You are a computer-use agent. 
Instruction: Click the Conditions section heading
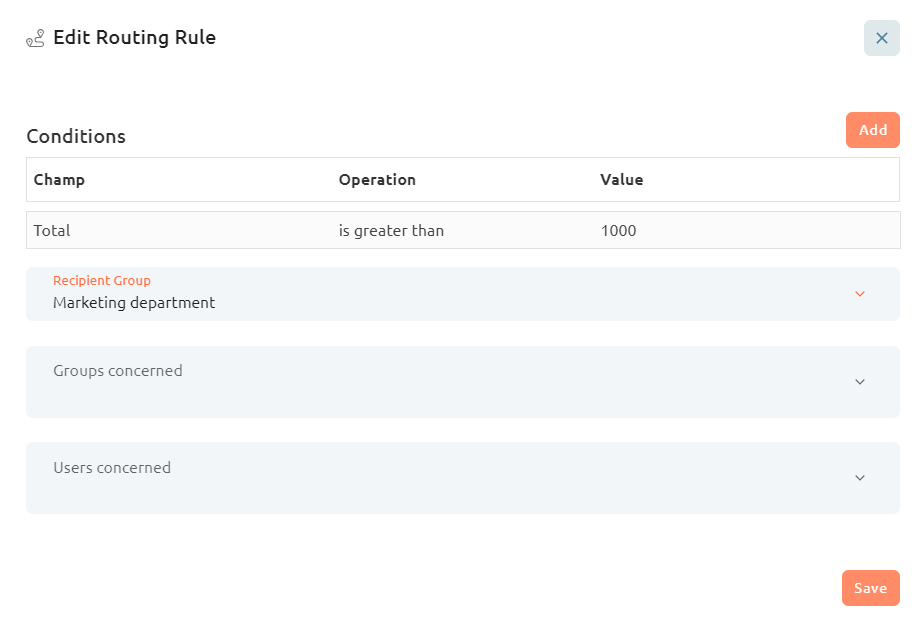point(76,136)
